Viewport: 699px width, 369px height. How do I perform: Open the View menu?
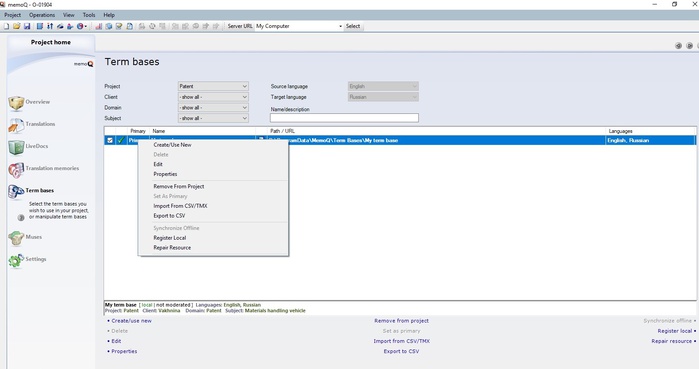point(69,15)
